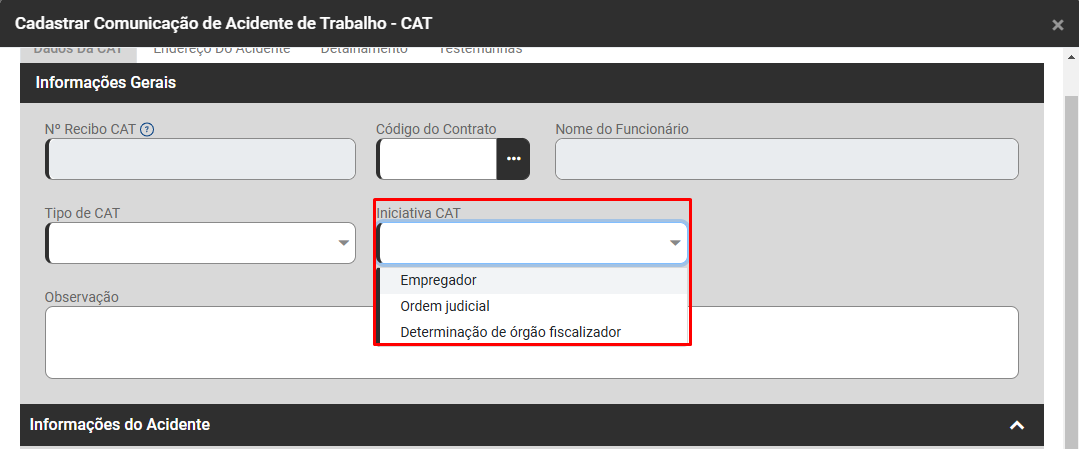Choose Ordem judicial from the list

(x=444, y=306)
